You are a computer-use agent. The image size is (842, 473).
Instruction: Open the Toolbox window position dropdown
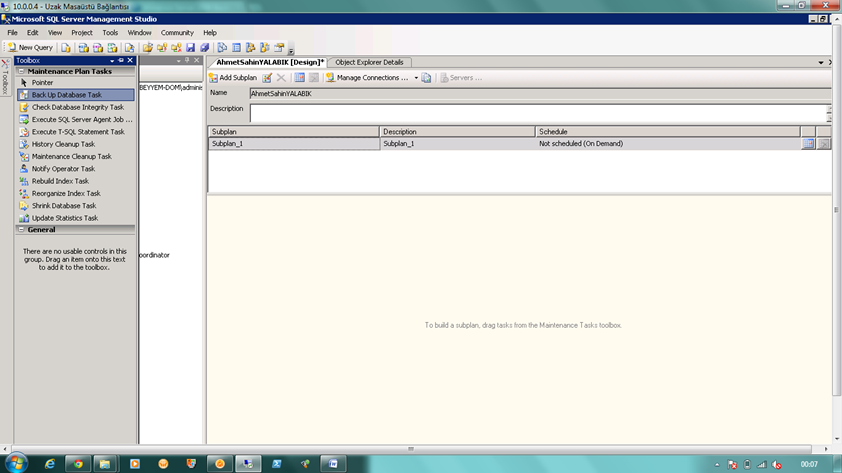point(112,61)
